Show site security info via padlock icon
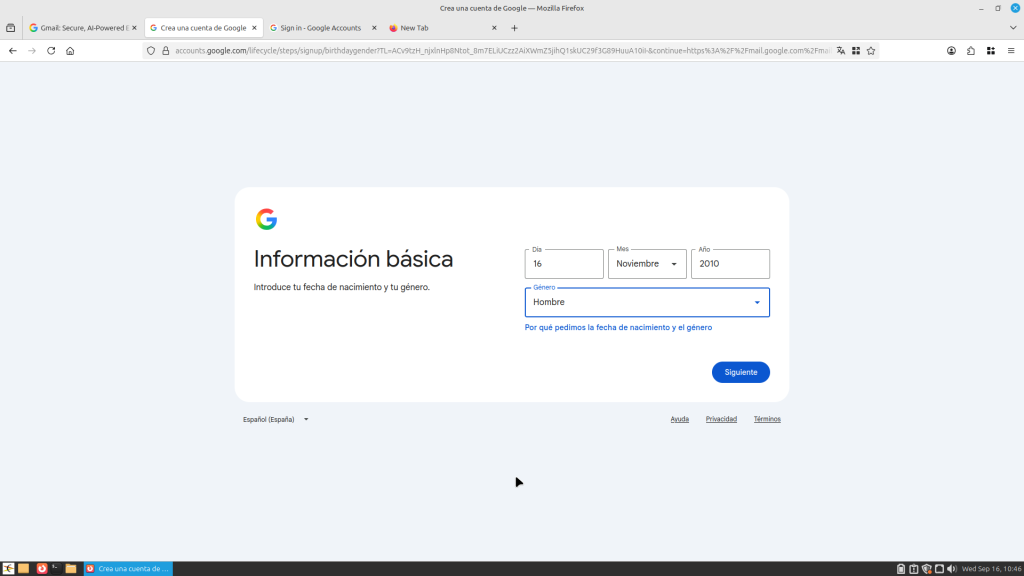Screen dimensions: 1024x576 coord(166,51)
